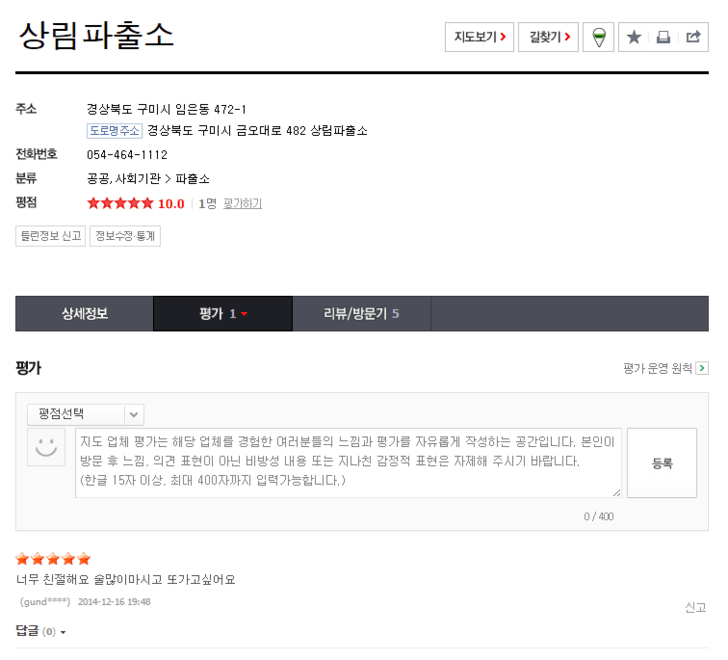The width and height of the screenshot is (728, 660).
Task: Submit review with 등록 button
Action: (x=661, y=463)
